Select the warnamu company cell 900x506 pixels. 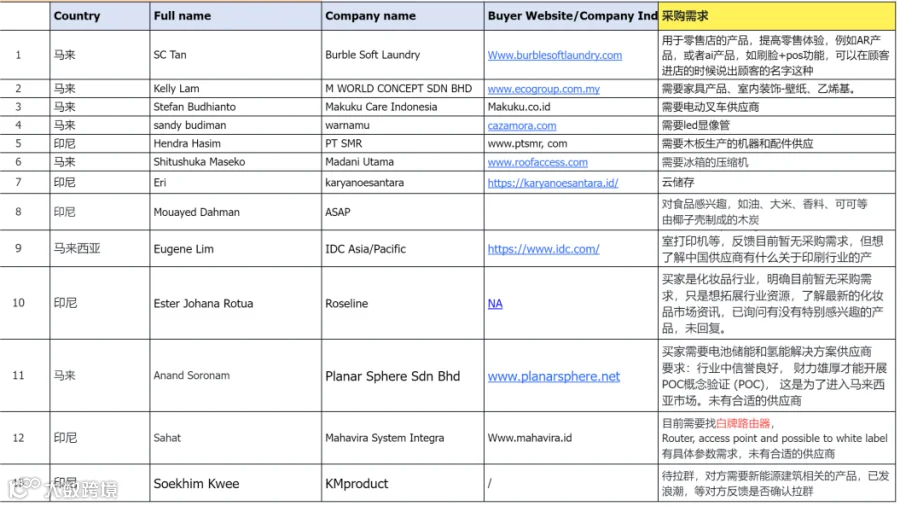point(403,125)
